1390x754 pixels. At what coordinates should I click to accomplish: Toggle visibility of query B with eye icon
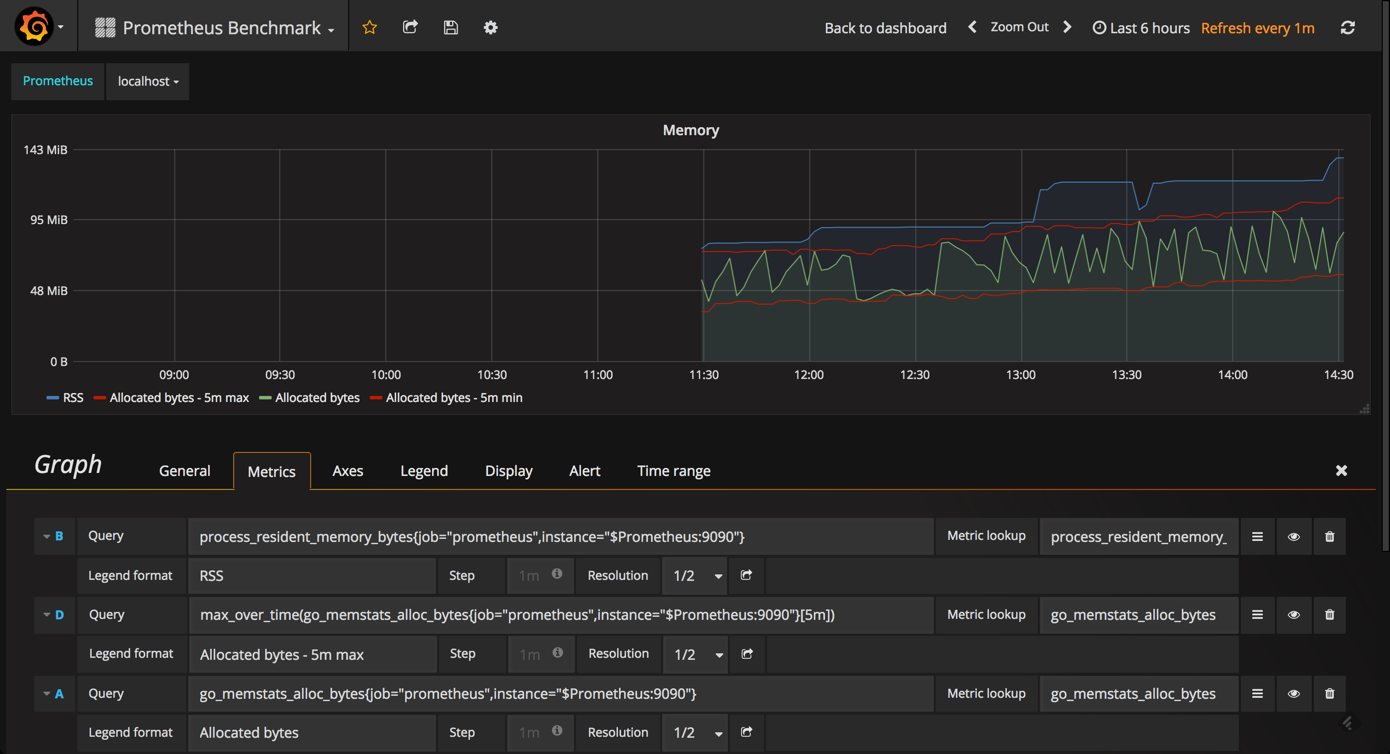[x=1293, y=536]
